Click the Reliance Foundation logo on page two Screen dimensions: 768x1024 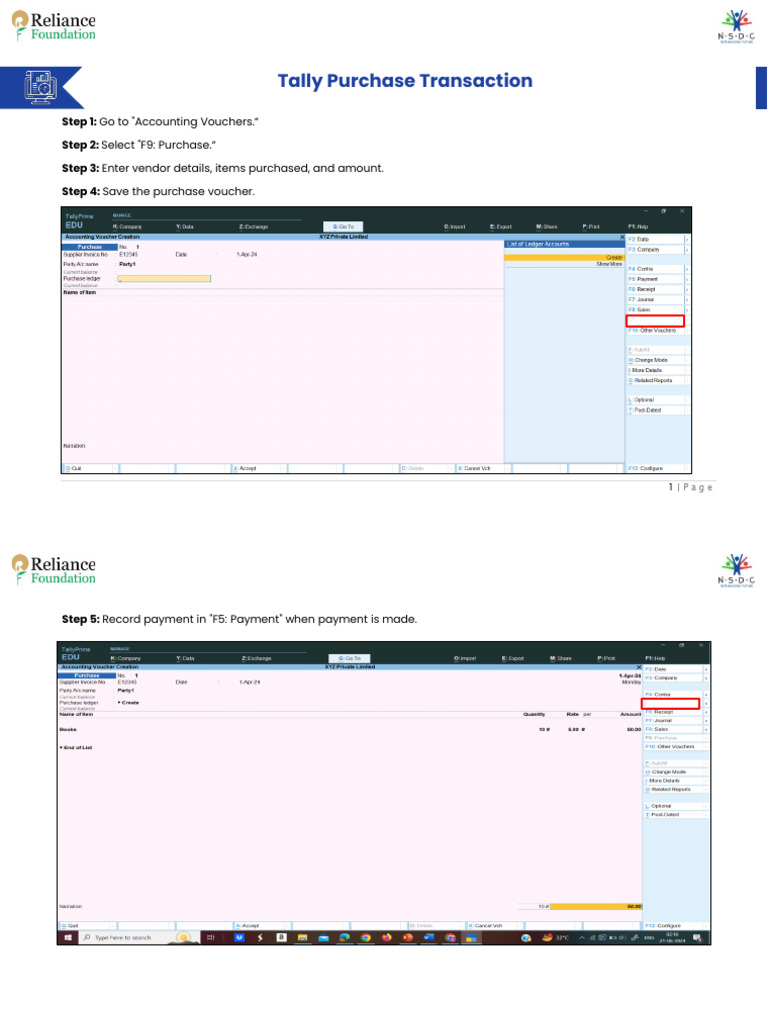[x=54, y=569]
